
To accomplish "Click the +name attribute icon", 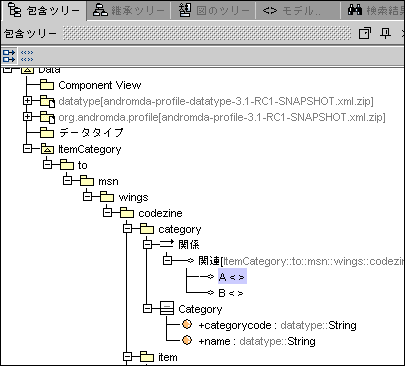I will click(x=187, y=340).
